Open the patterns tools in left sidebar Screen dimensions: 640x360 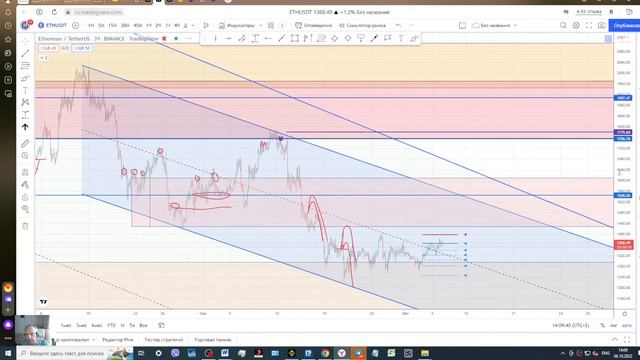click(25, 102)
